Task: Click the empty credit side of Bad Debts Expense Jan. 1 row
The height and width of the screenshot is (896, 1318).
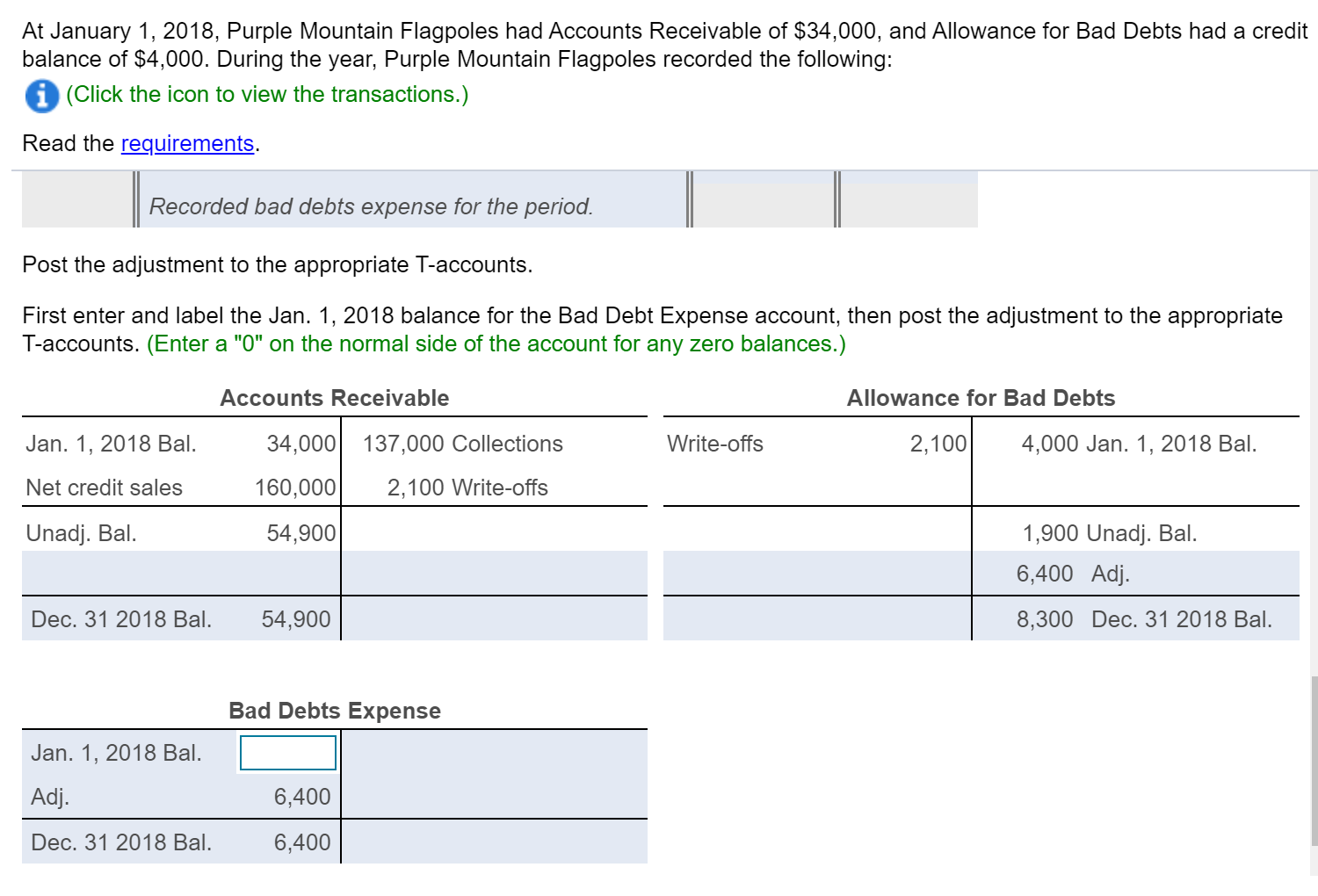Action: coord(495,753)
